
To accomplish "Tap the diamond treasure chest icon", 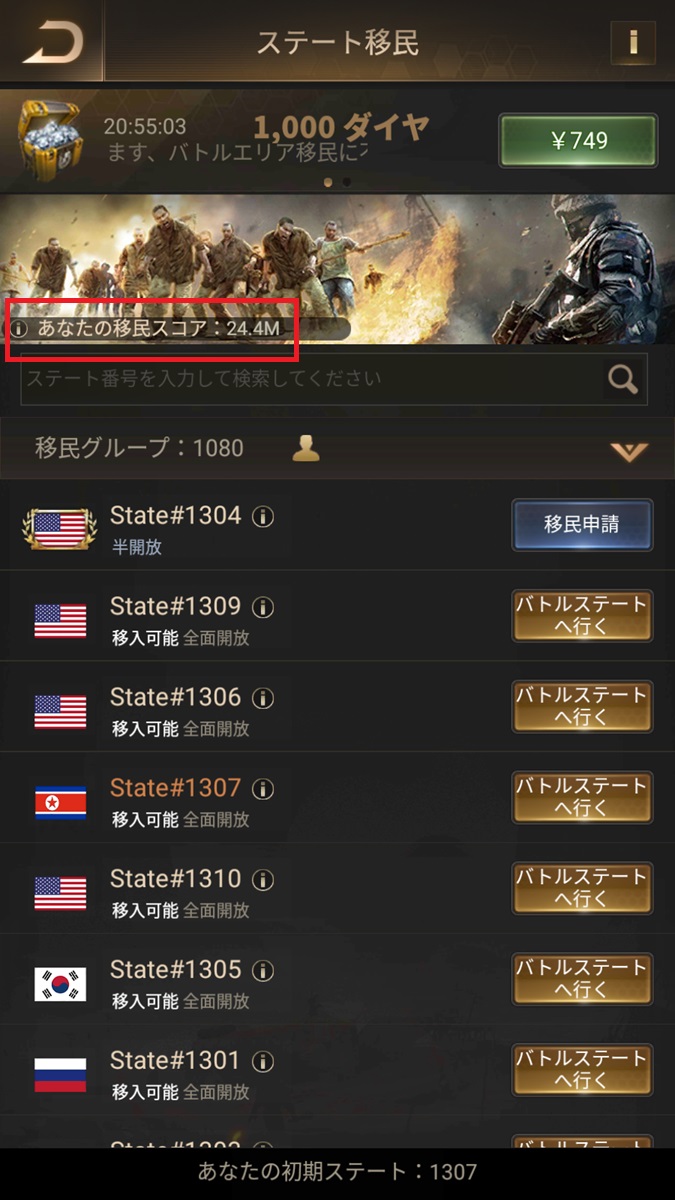I will (x=52, y=141).
